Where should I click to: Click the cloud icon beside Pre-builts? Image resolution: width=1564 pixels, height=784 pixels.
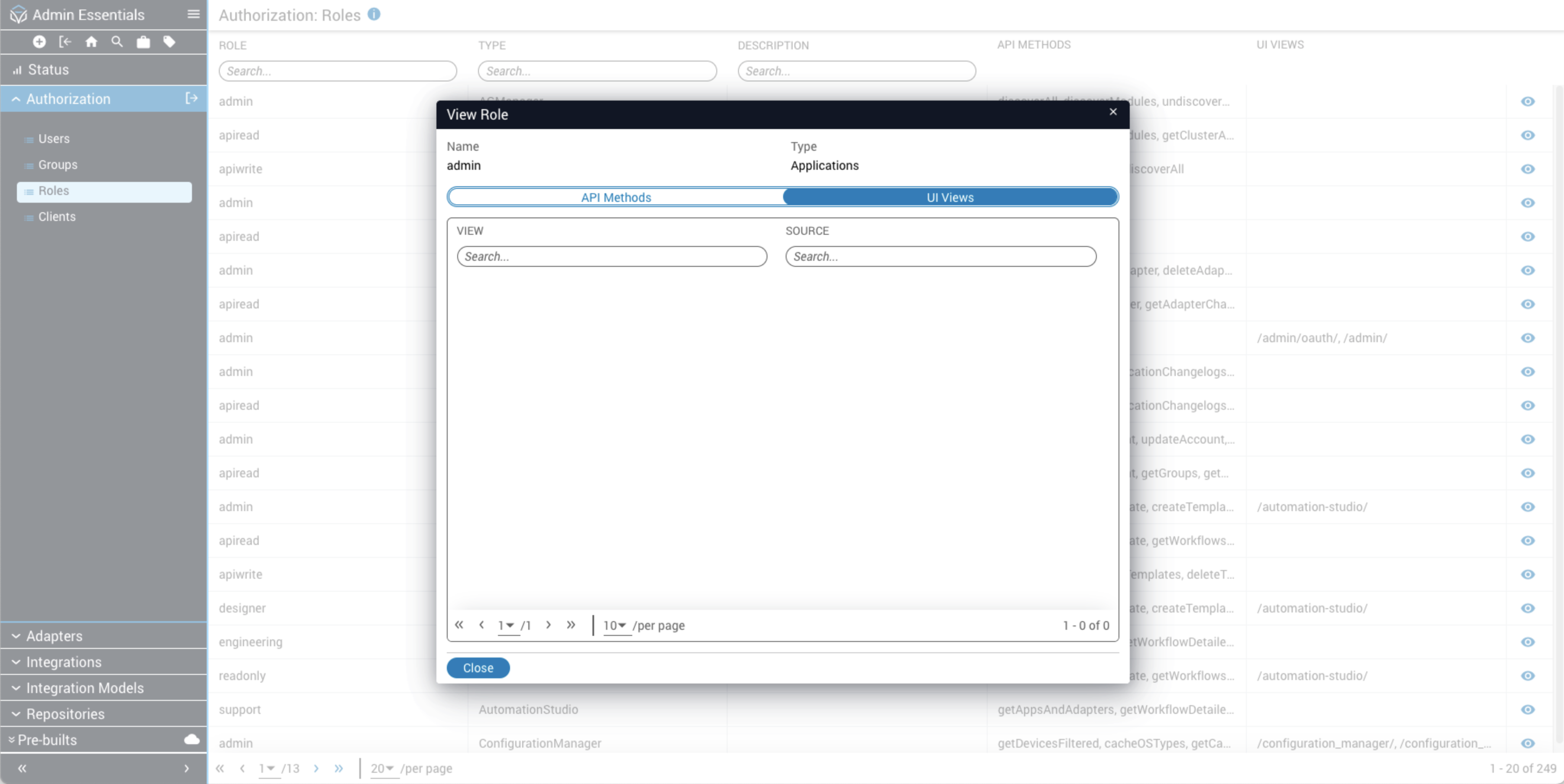coord(191,739)
